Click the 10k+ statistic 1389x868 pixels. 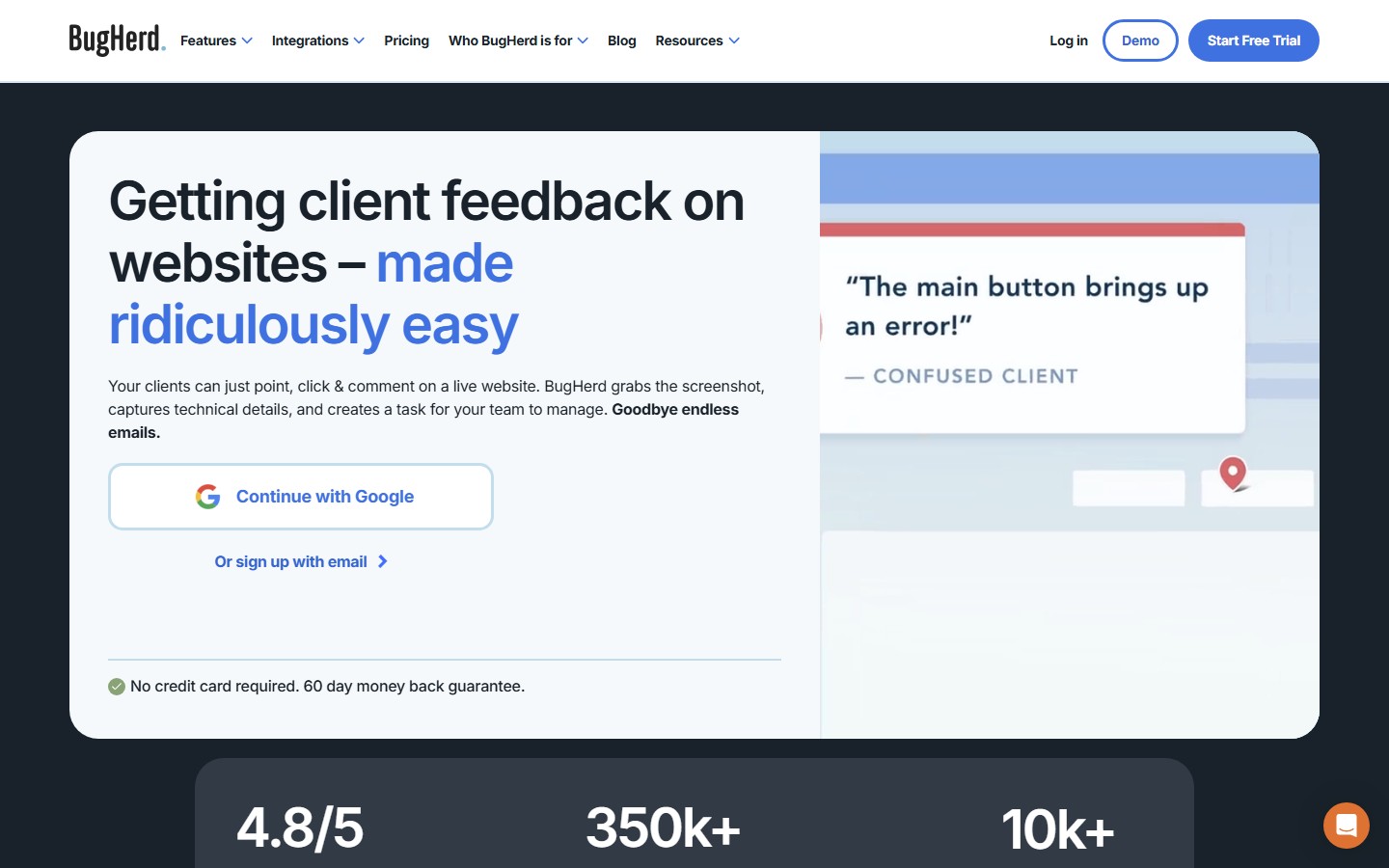click(x=1057, y=829)
